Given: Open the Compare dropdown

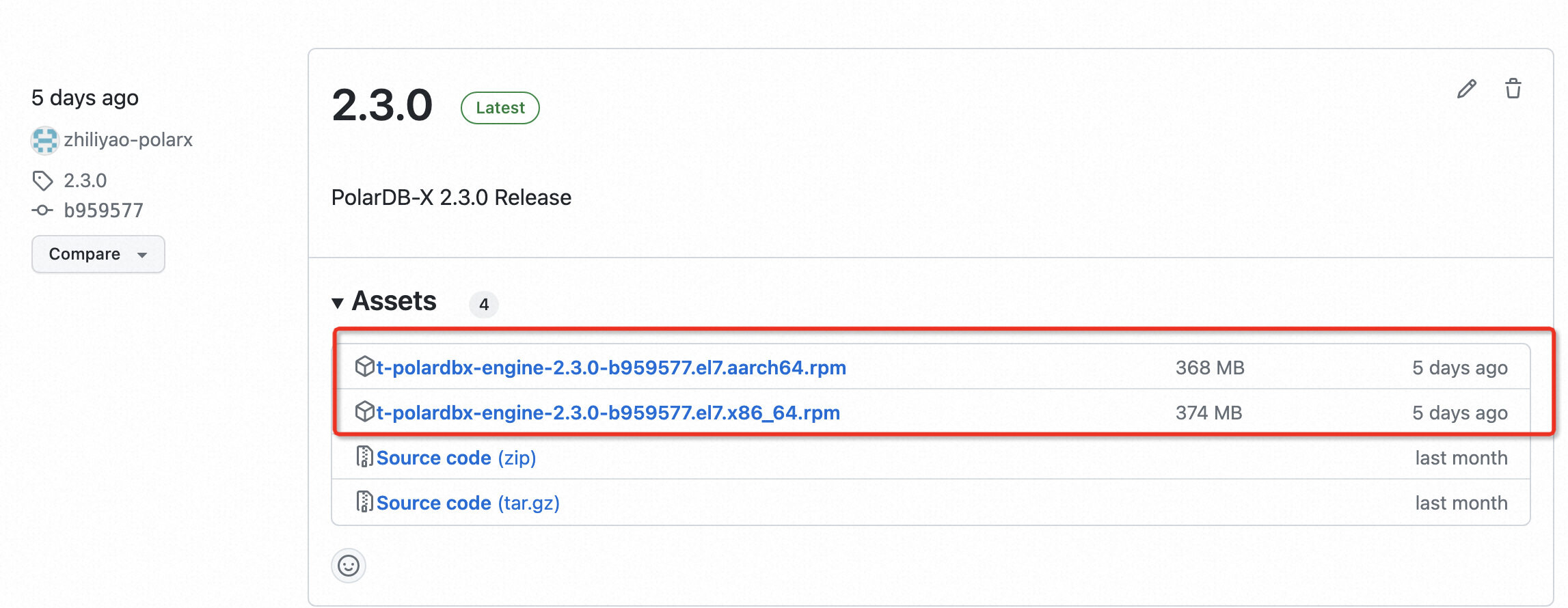Looking at the screenshot, I should [x=98, y=254].
